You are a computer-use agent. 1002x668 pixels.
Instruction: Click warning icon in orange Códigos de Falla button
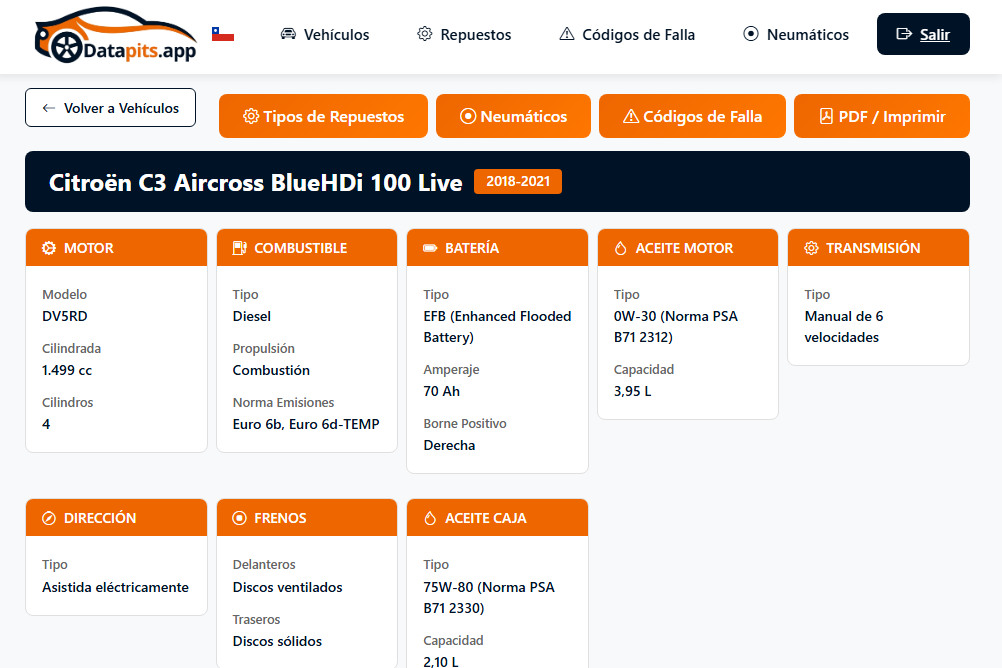point(631,116)
